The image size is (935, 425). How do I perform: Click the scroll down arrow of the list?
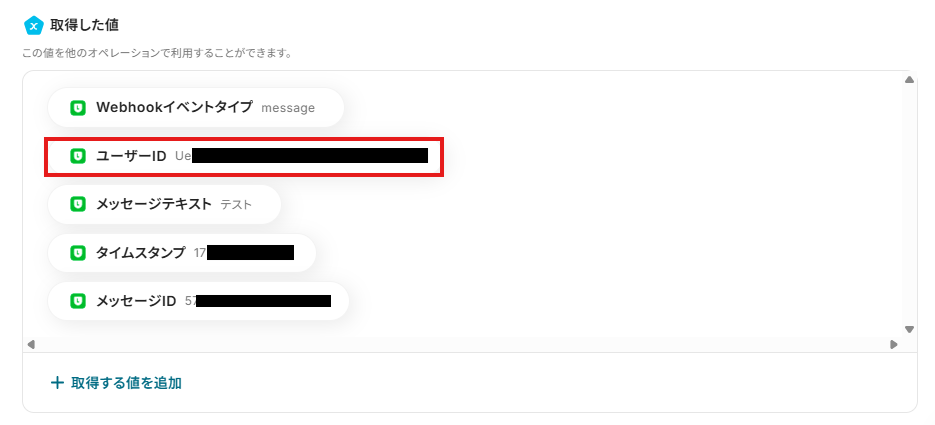click(909, 329)
